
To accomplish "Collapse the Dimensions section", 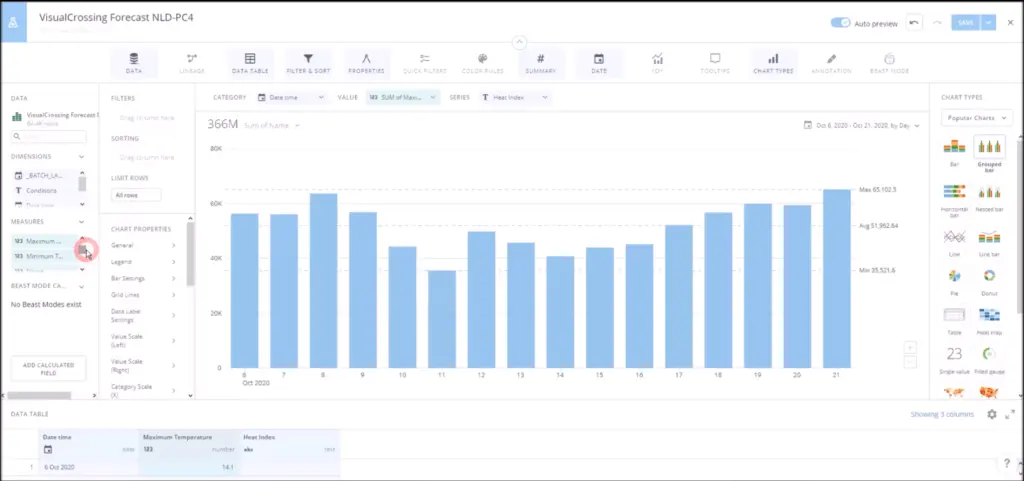I will point(81,156).
